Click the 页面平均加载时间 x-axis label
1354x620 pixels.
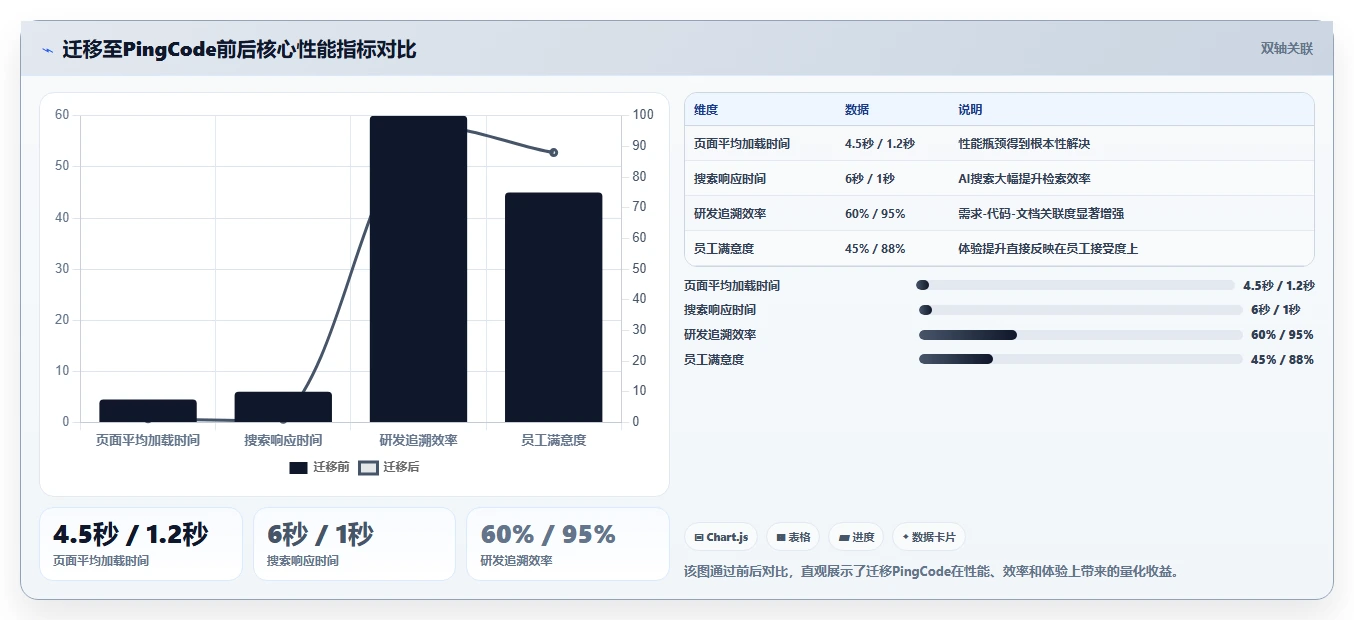(x=148, y=440)
